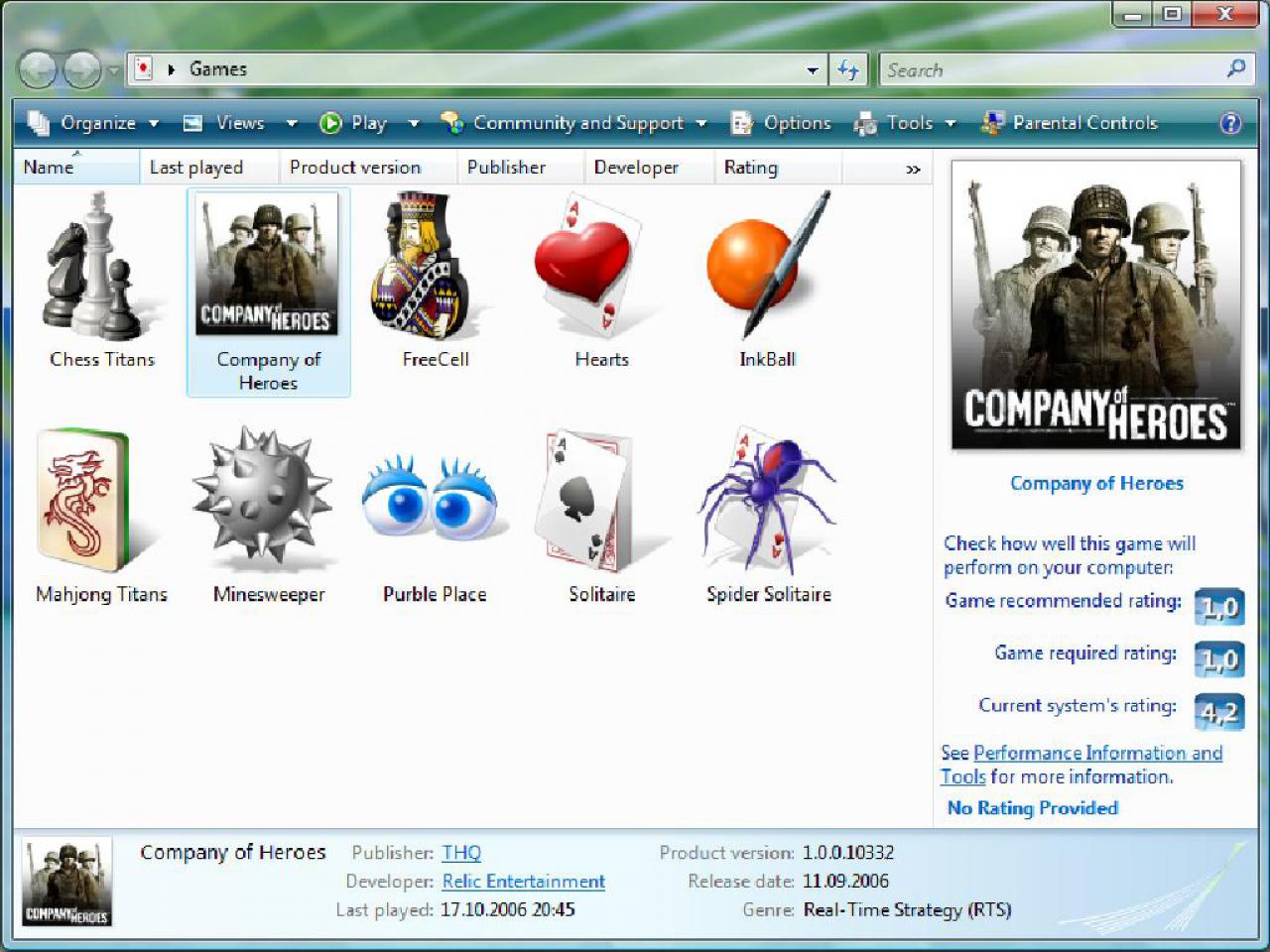Click product version value 1.0.0.10332

848,853
